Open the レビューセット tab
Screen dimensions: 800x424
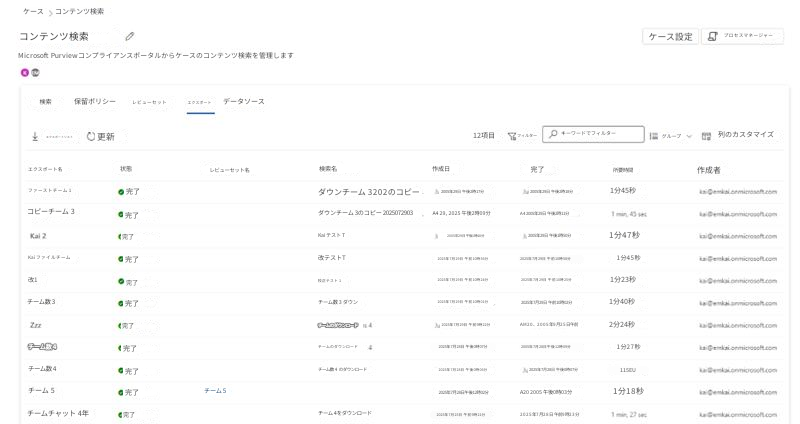[x=149, y=102]
